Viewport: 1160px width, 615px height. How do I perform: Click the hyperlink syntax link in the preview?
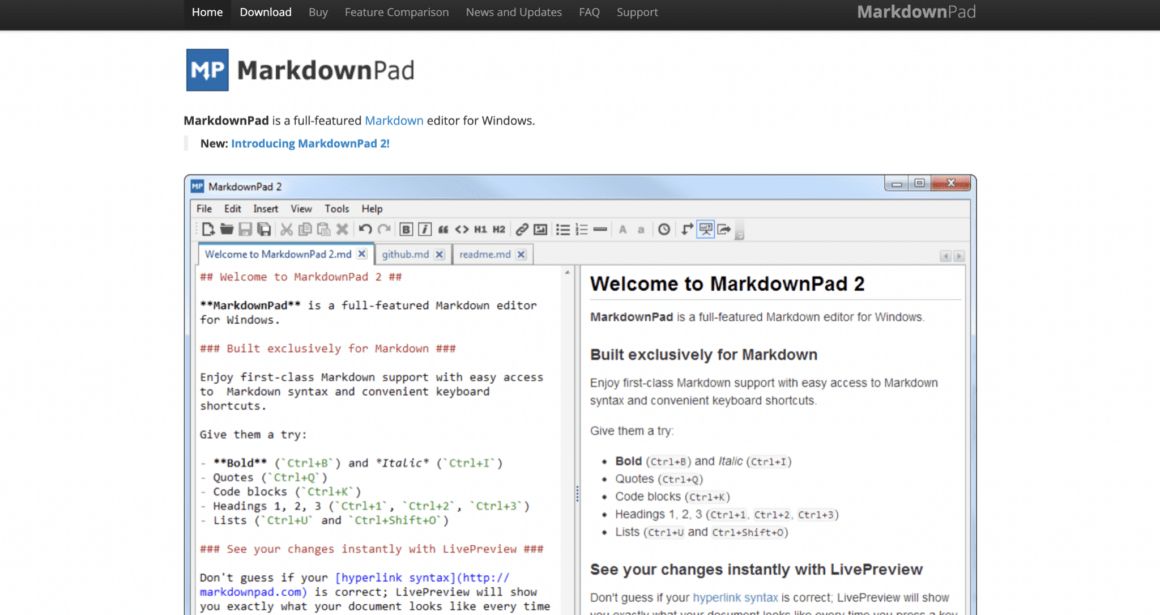coord(735,597)
